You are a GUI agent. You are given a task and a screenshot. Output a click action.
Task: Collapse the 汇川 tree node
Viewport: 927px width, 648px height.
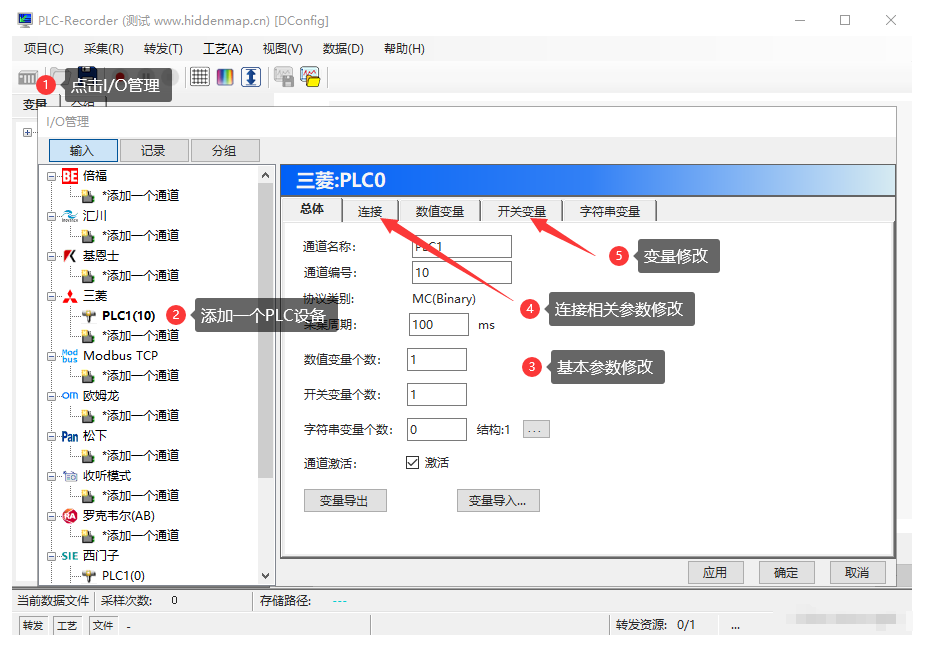pos(51,216)
